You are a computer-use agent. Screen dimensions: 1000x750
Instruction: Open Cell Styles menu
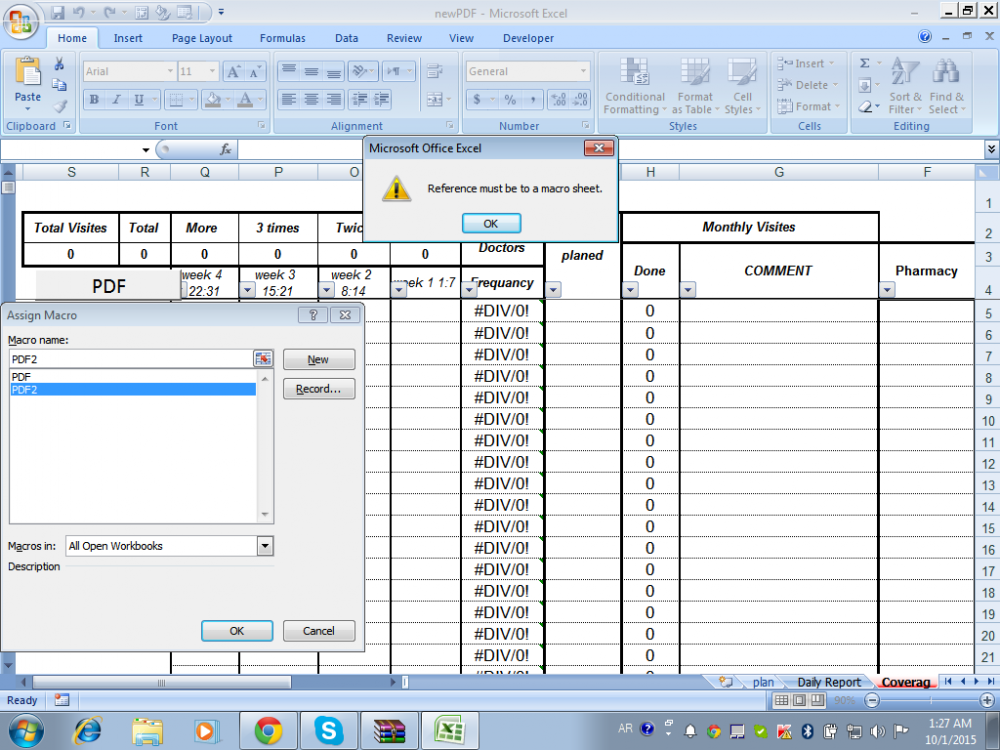[x=742, y=86]
